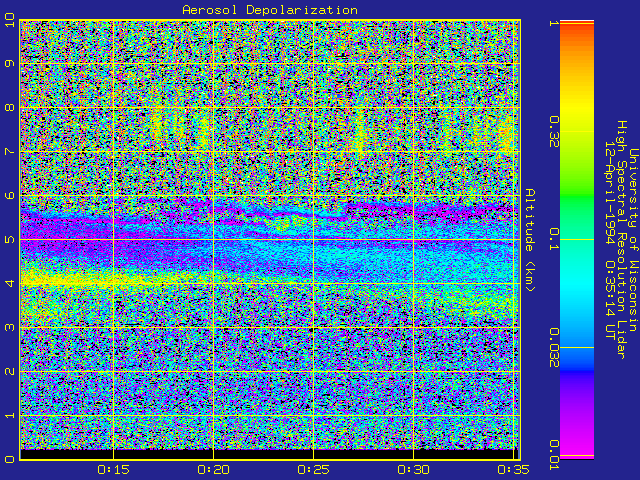
Task: Click the altitude label 8 on the y-axis
Action: point(9,108)
